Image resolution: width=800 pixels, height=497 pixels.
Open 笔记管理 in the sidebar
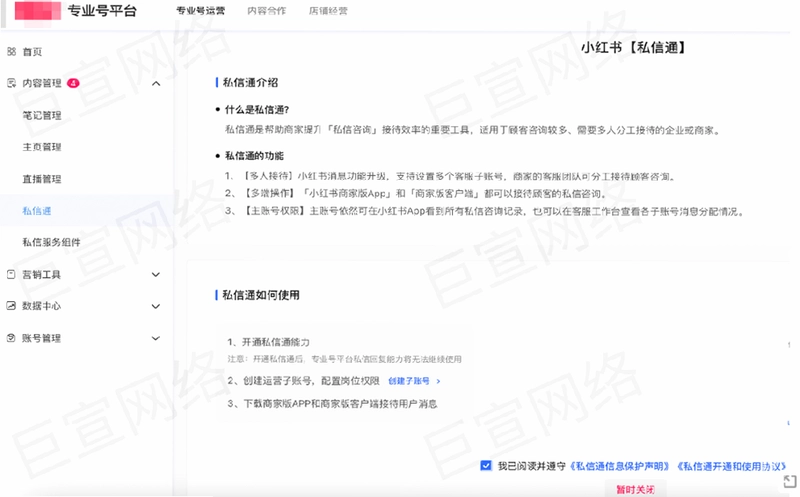click(x=42, y=115)
